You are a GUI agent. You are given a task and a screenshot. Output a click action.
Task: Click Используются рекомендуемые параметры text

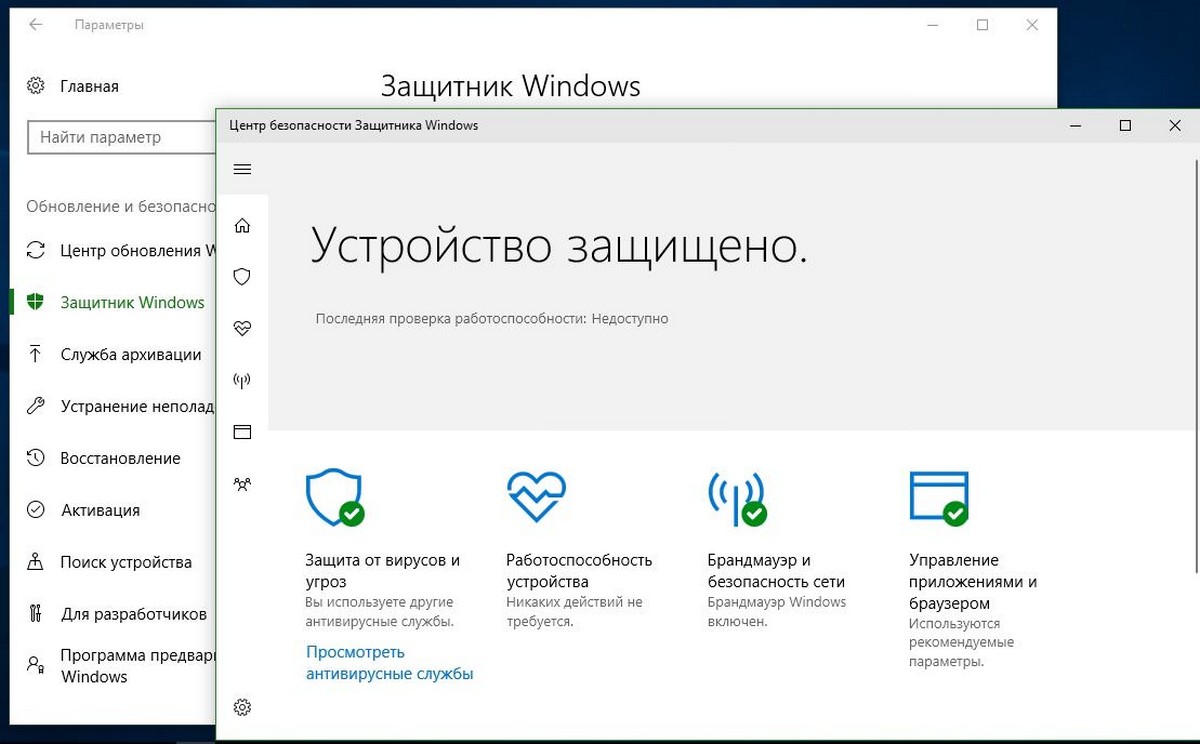tap(961, 643)
